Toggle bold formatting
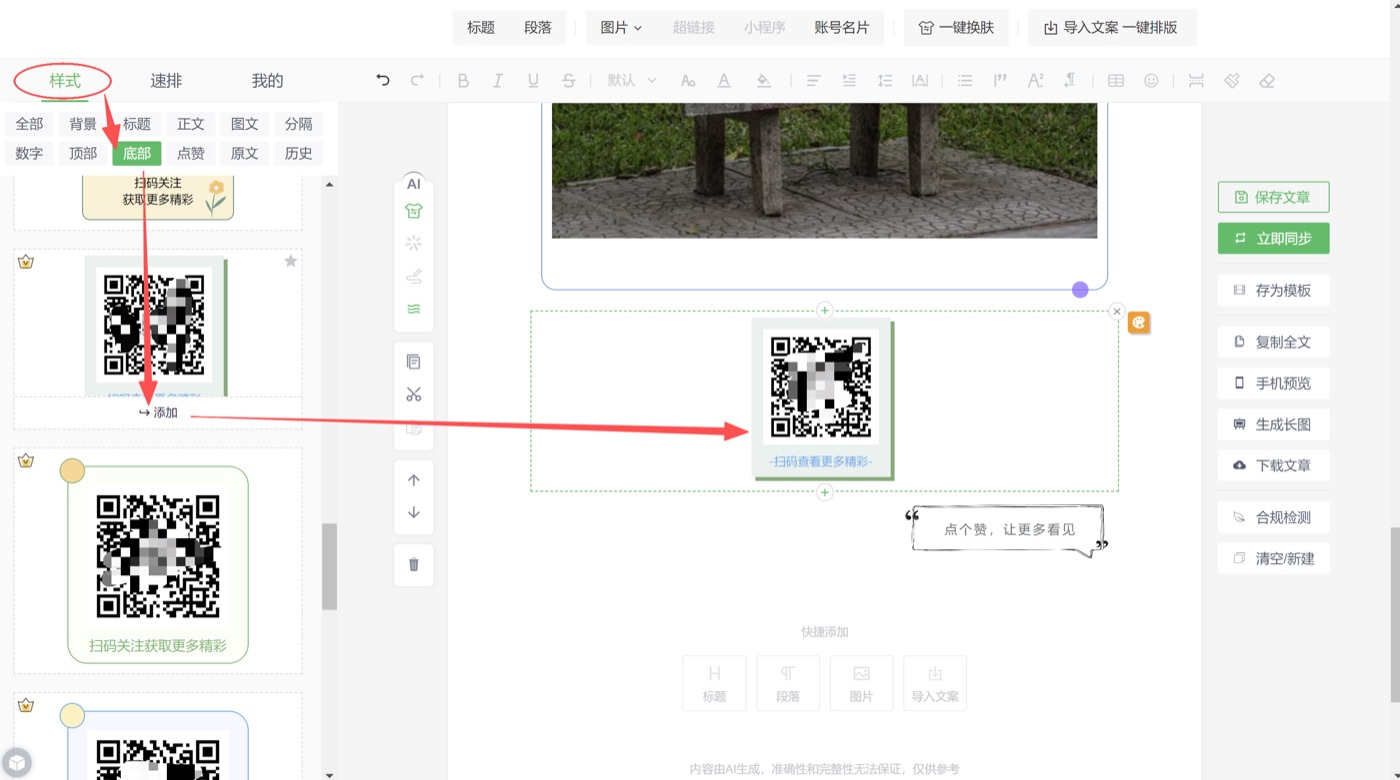The height and width of the screenshot is (780, 1400). [463, 81]
